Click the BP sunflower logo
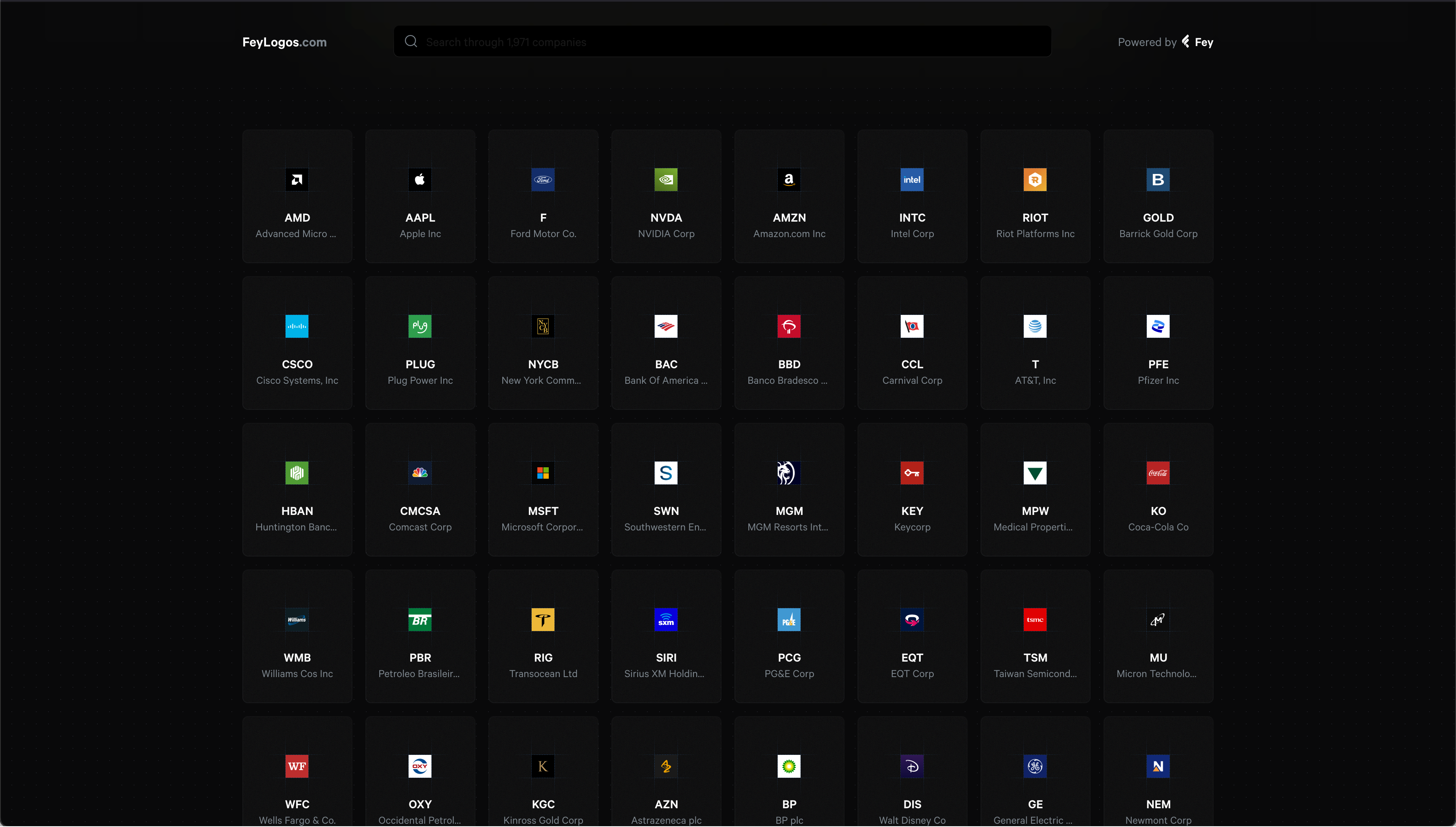The image size is (1456, 827). tap(790, 765)
